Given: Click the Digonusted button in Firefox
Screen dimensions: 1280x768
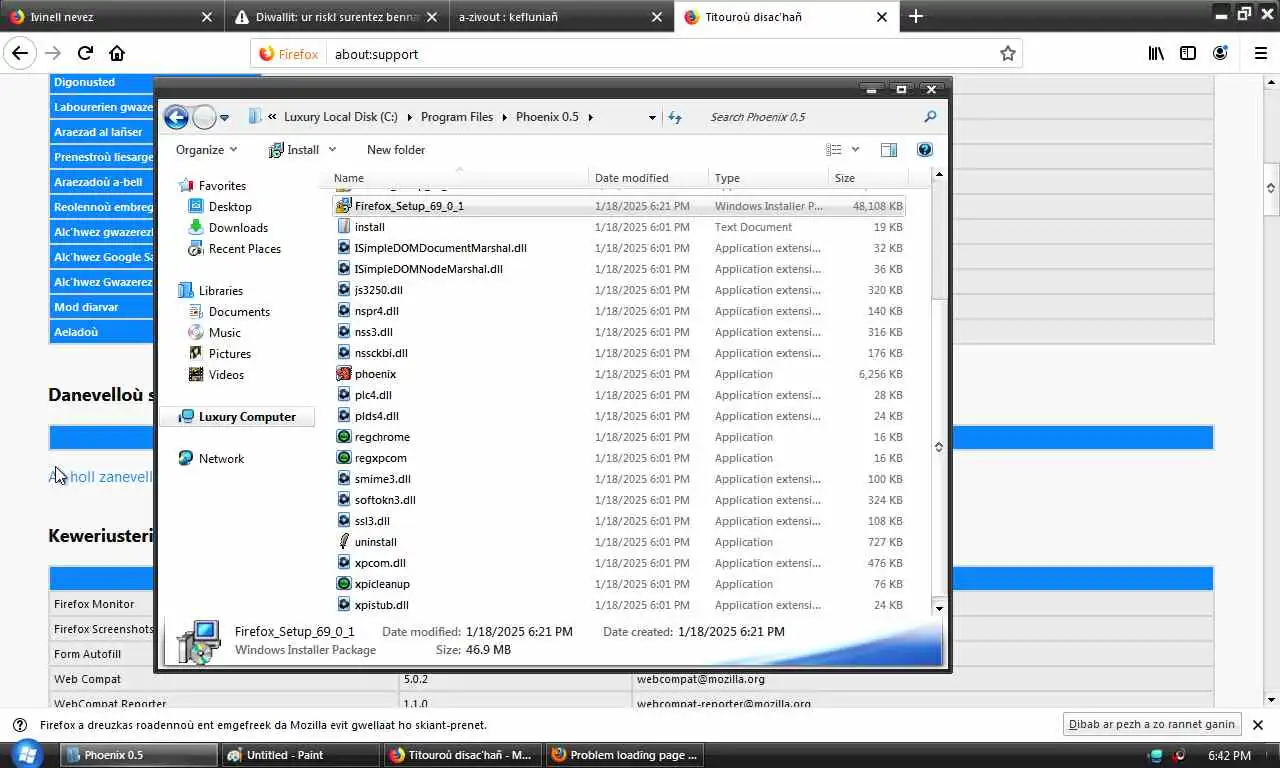Looking at the screenshot, I should pos(103,82).
